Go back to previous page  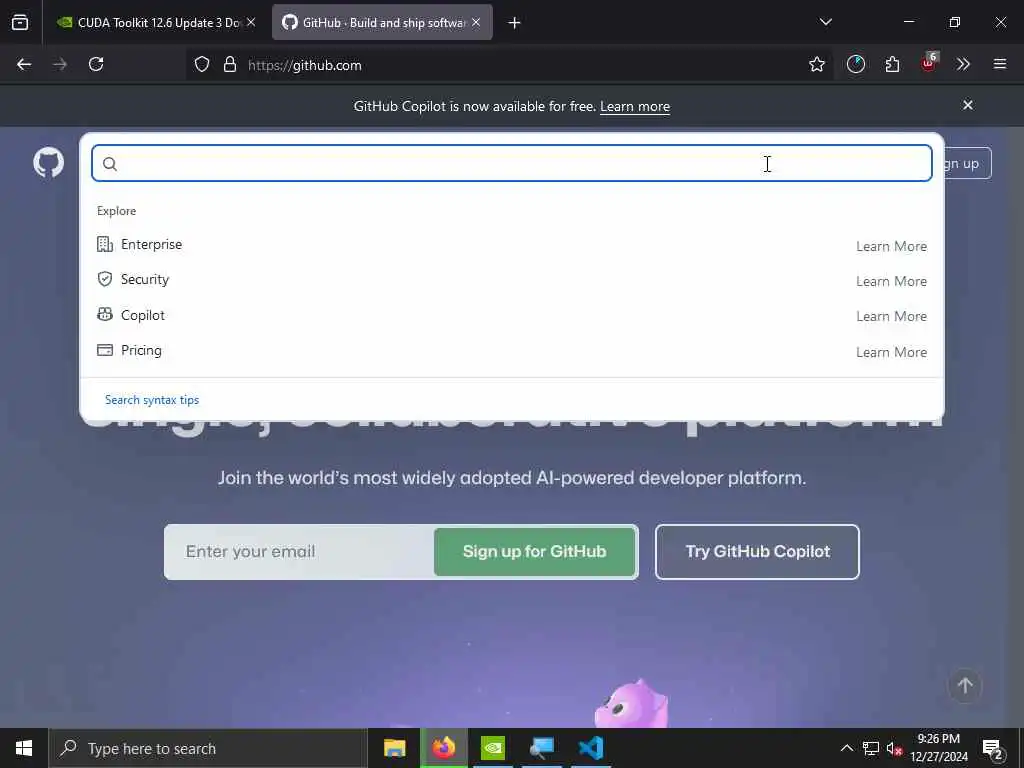coord(24,65)
